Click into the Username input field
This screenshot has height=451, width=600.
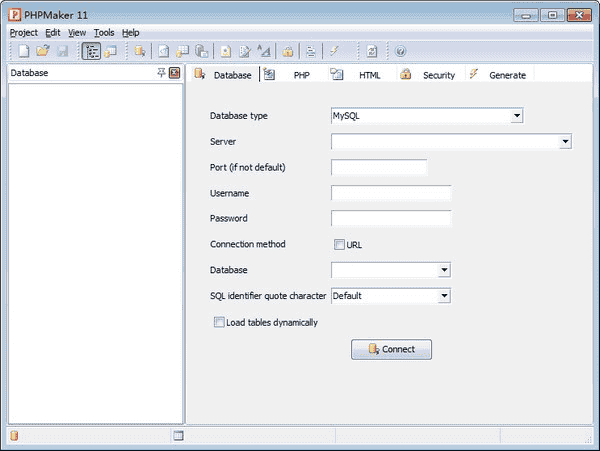coord(391,193)
